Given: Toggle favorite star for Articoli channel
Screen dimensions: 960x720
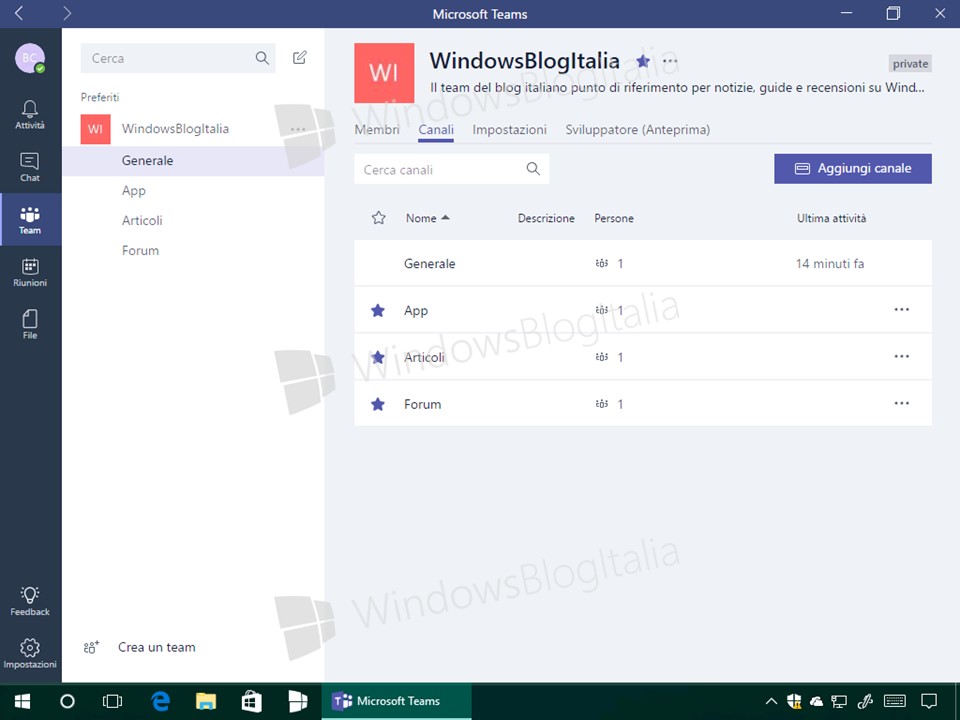Looking at the screenshot, I should [378, 357].
